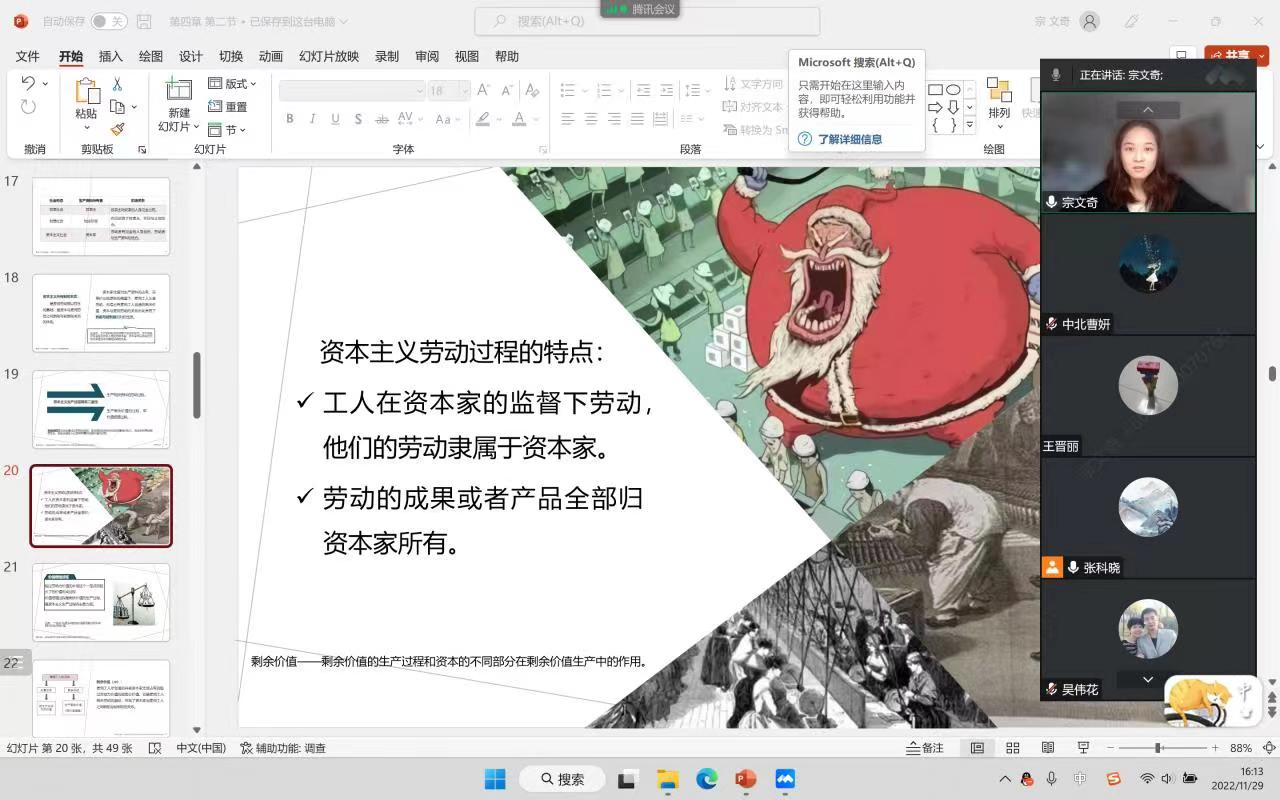Viewport: 1280px width, 800px height.
Task: Start slideshow from status bar icon
Action: click(x=1082, y=748)
